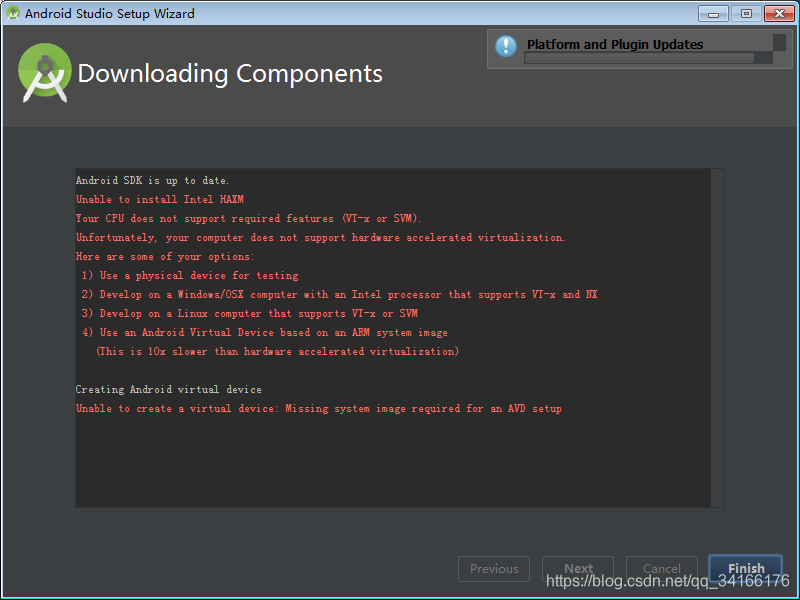Click the 'Your CPU does not support' line

click(248, 218)
